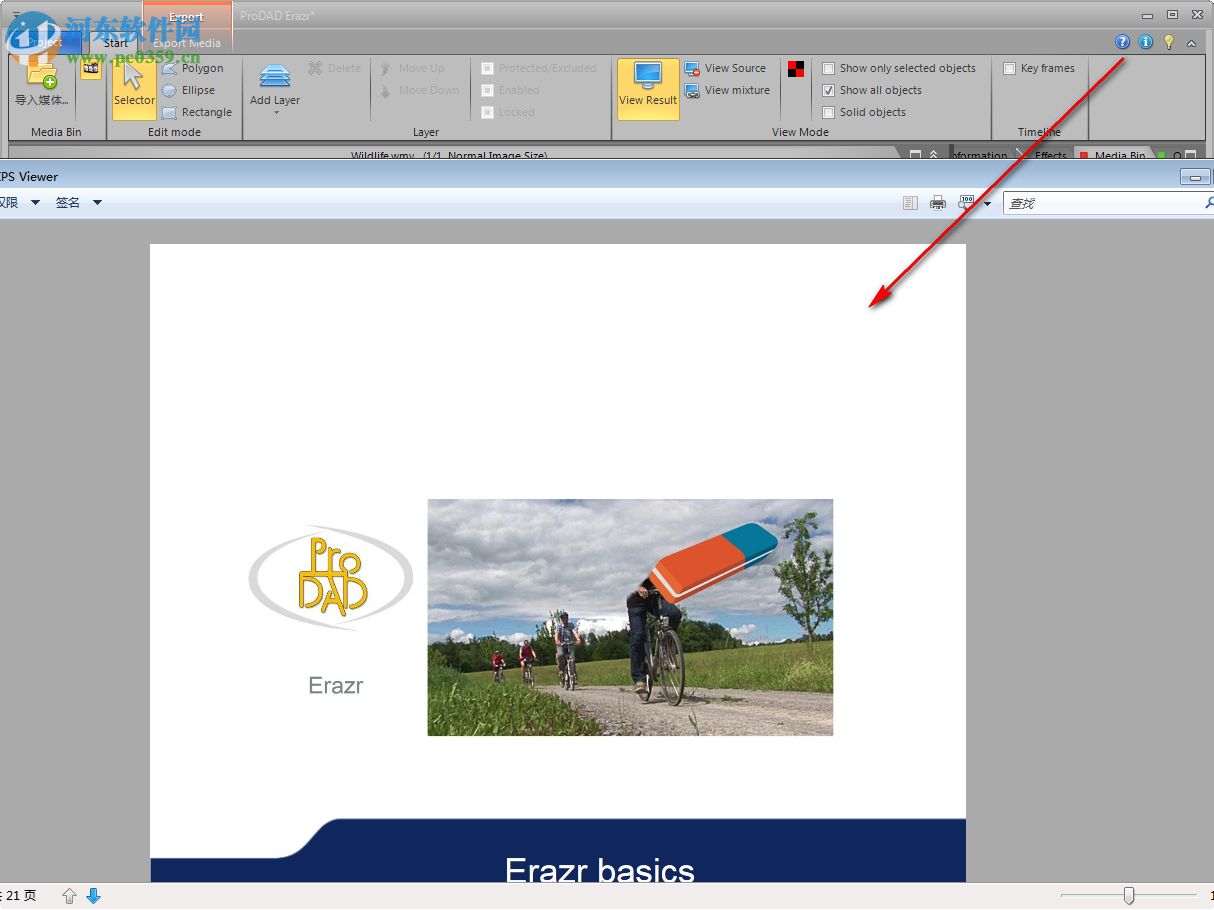Click the document outline icon in XPS Viewer

910,203
